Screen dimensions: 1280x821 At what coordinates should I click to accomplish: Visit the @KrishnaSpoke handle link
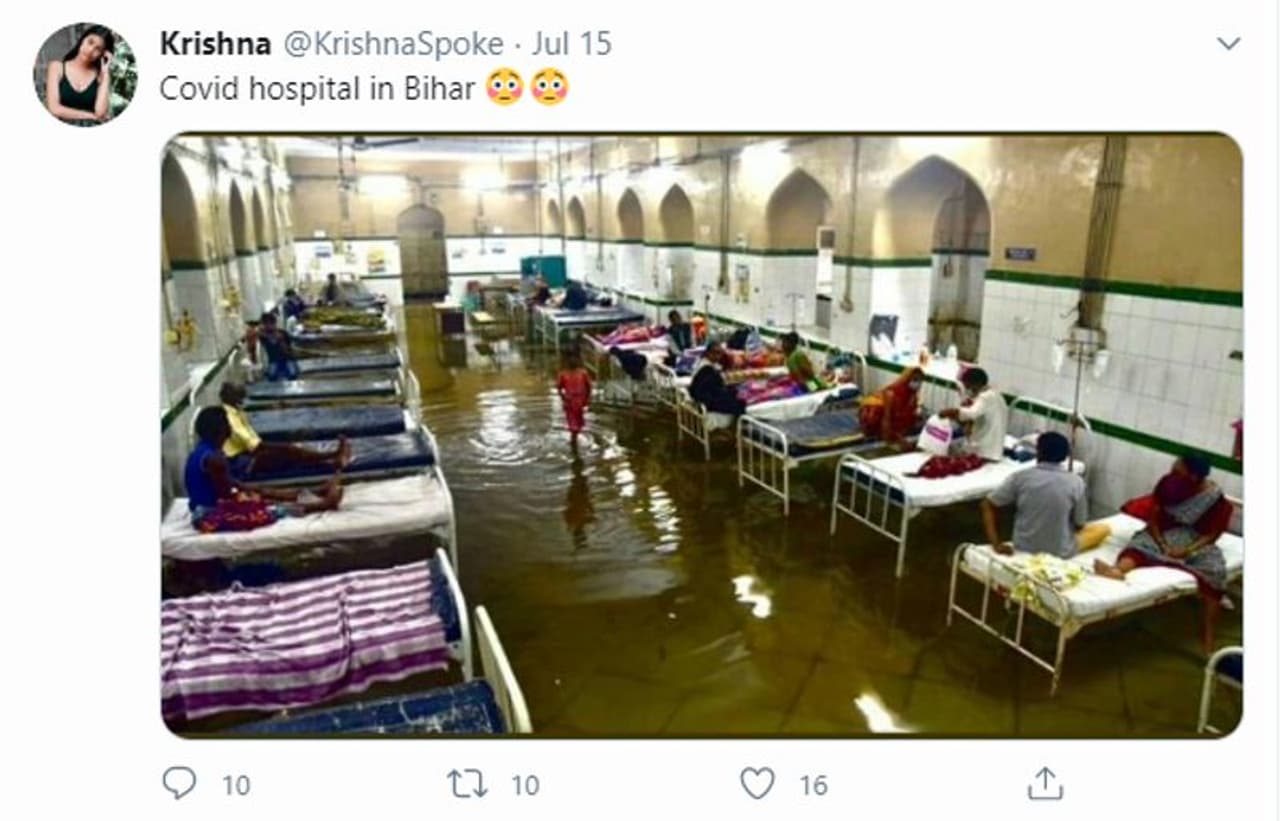(x=393, y=44)
